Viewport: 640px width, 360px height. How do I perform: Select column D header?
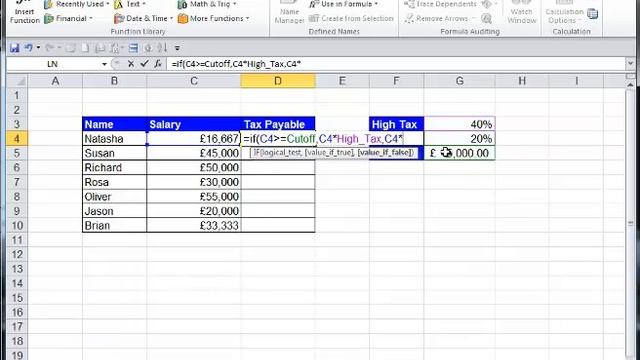click(278, 81)
